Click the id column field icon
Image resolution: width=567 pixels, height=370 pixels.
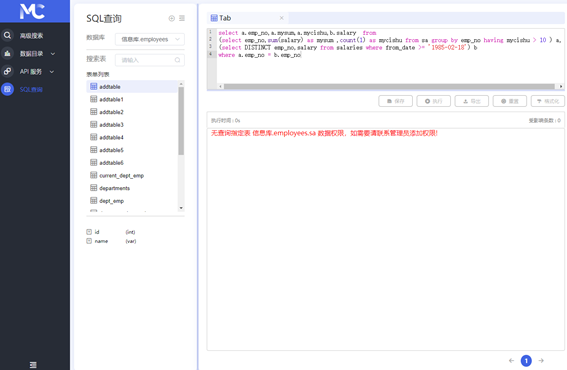pyautogui.click(x=89, y=232)
